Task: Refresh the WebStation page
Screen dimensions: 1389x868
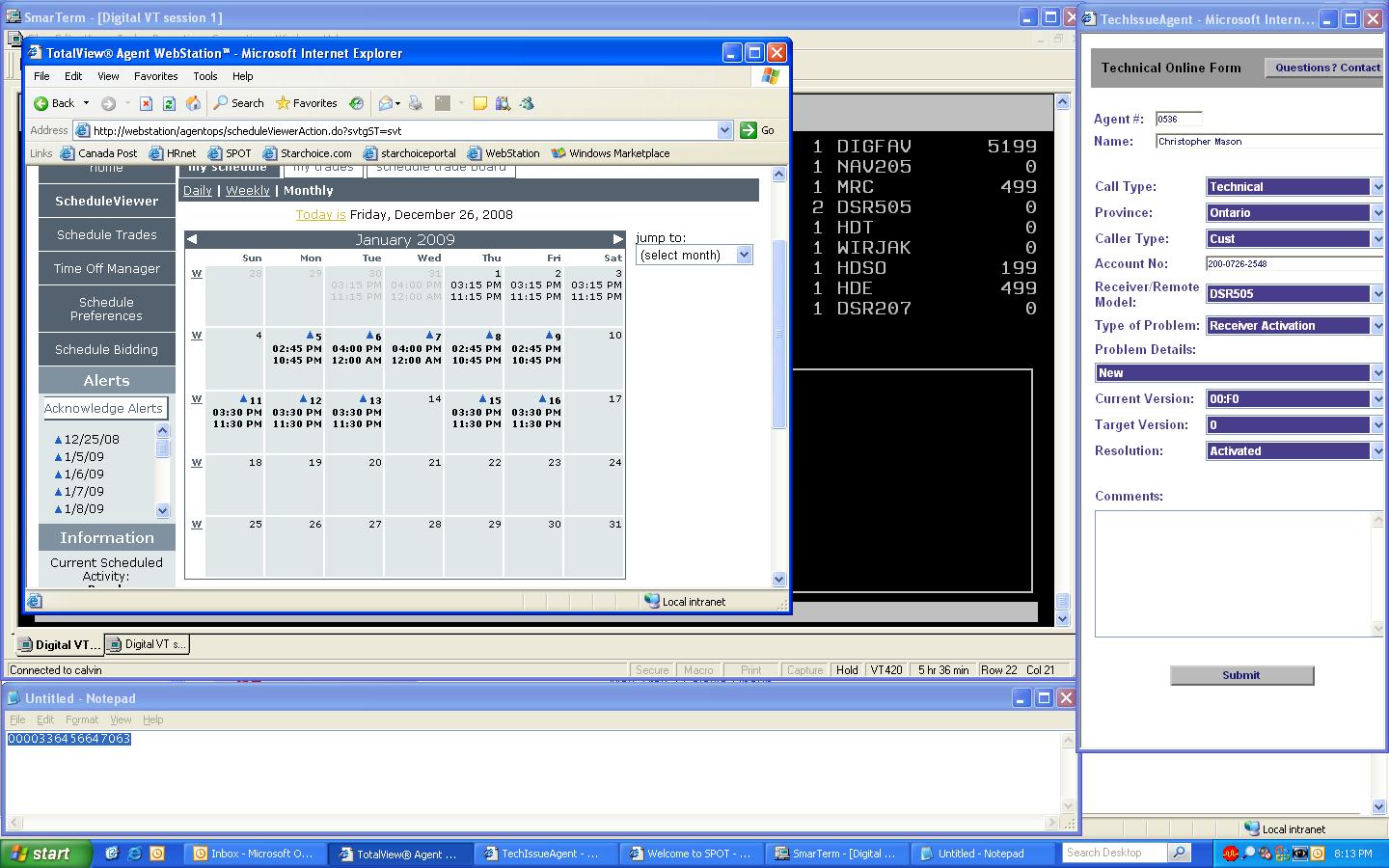Action: (x=169, y=103)
